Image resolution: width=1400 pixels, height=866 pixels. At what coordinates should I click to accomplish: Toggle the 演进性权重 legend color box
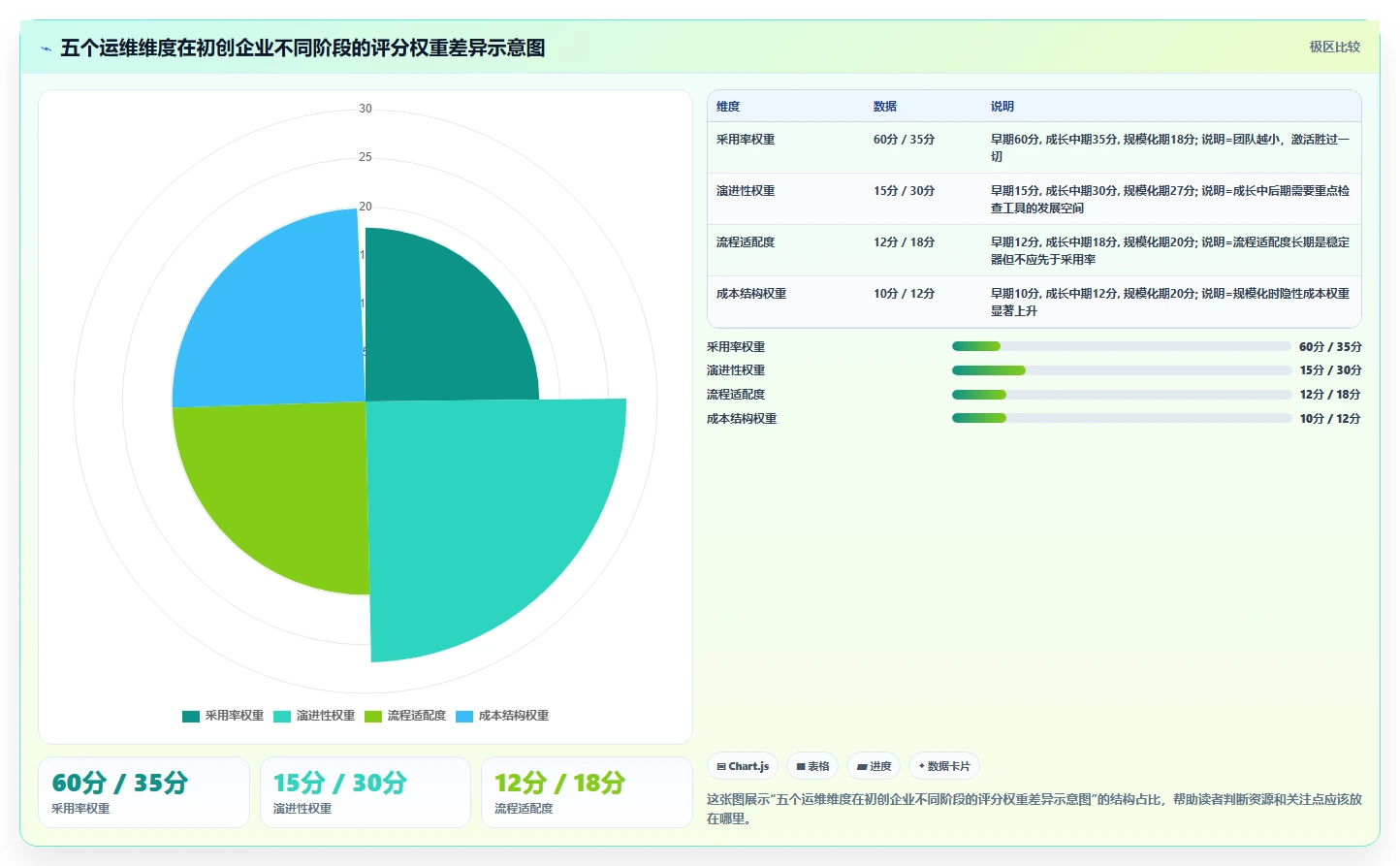[282, 717]
